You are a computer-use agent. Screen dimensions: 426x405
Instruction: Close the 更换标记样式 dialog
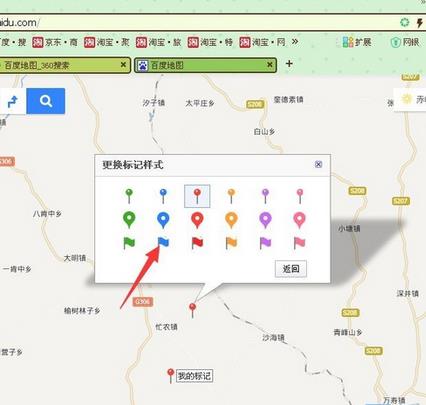coord(318,164)
